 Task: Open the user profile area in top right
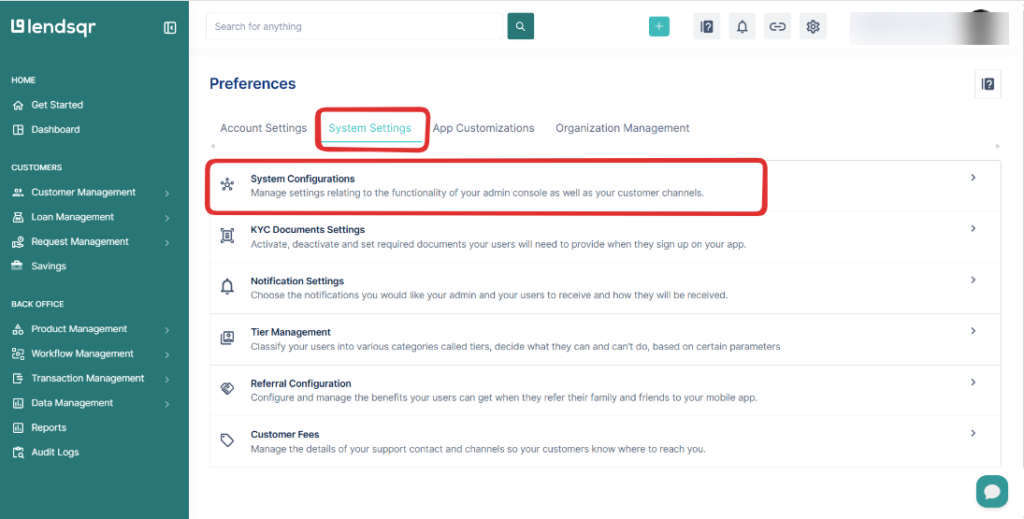click(929, 27)
